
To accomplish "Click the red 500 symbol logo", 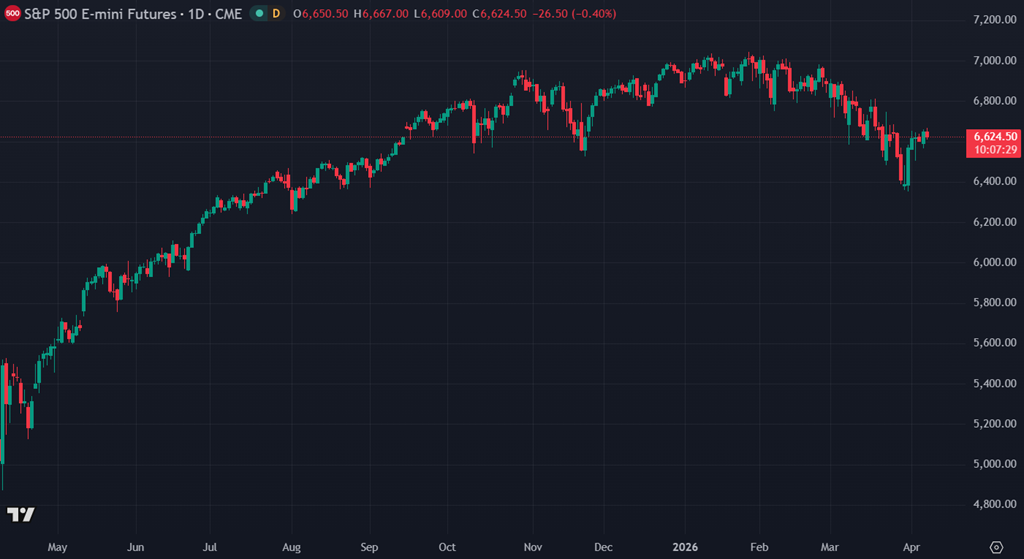I will 12,14.
